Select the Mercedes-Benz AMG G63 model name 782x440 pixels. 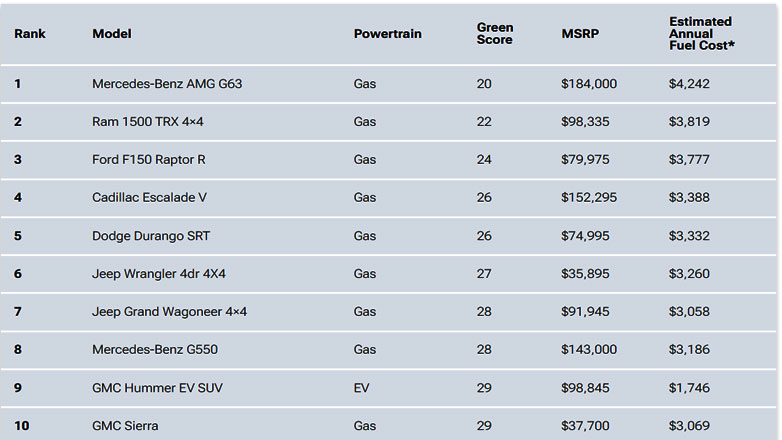pos(167,84)
